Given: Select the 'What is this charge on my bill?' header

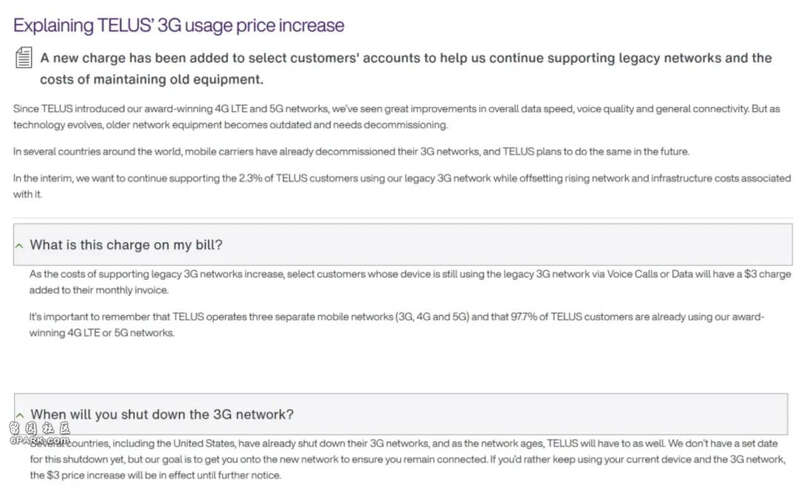Looking at the screenshot, I should tap(403, 244).
